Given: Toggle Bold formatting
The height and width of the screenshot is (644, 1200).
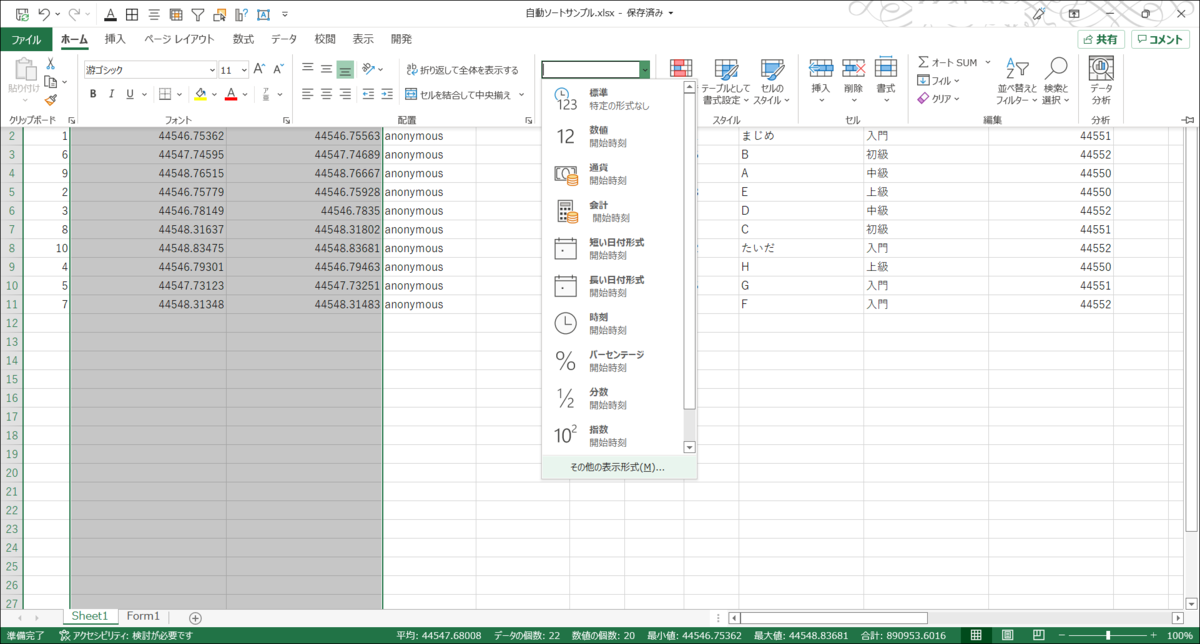Looking at the screenshot, I should 94,95.
